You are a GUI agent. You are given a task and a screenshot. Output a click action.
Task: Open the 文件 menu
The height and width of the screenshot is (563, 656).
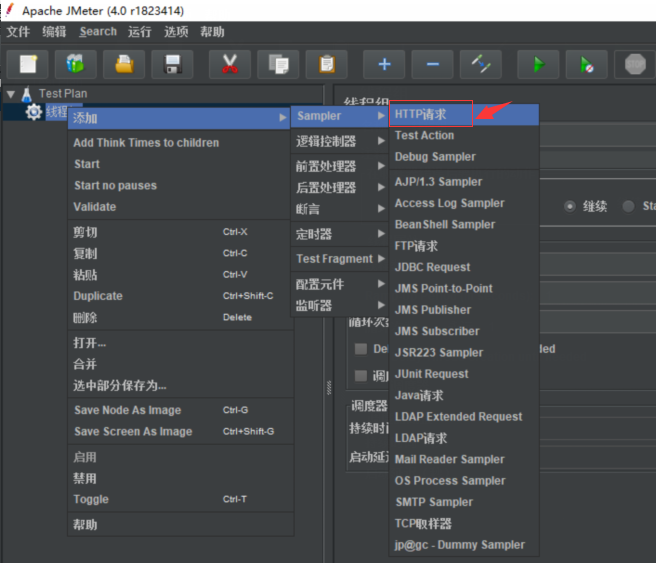tap(18, 32)
